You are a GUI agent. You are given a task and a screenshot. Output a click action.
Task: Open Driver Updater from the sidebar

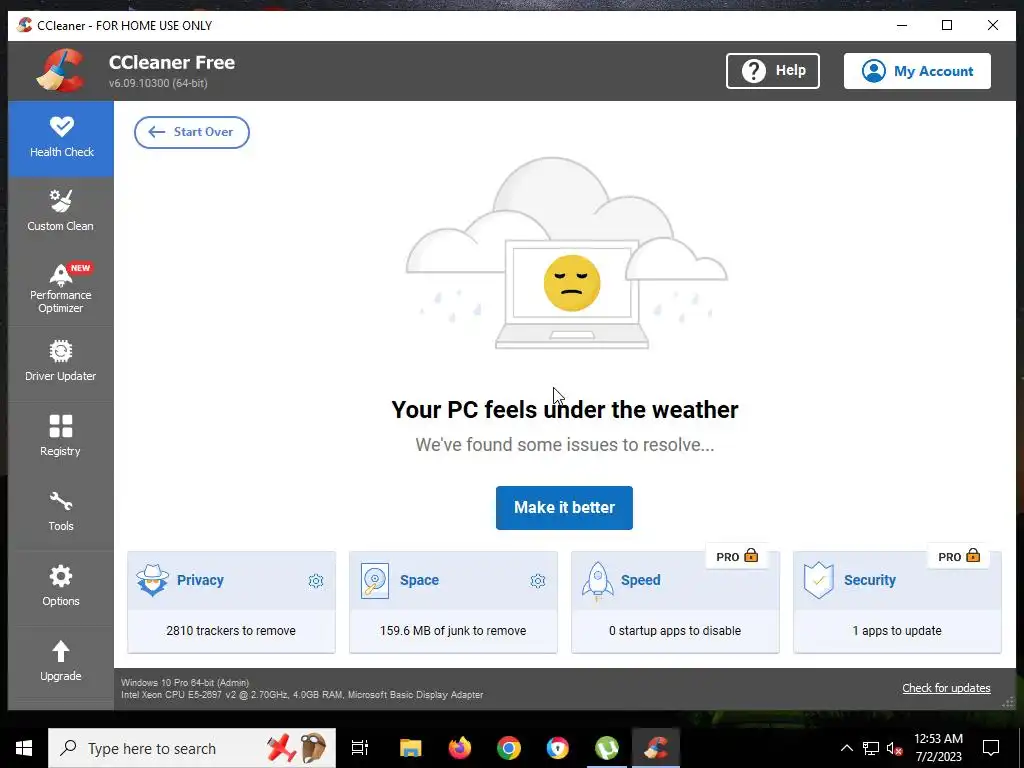tap(61, 362)
